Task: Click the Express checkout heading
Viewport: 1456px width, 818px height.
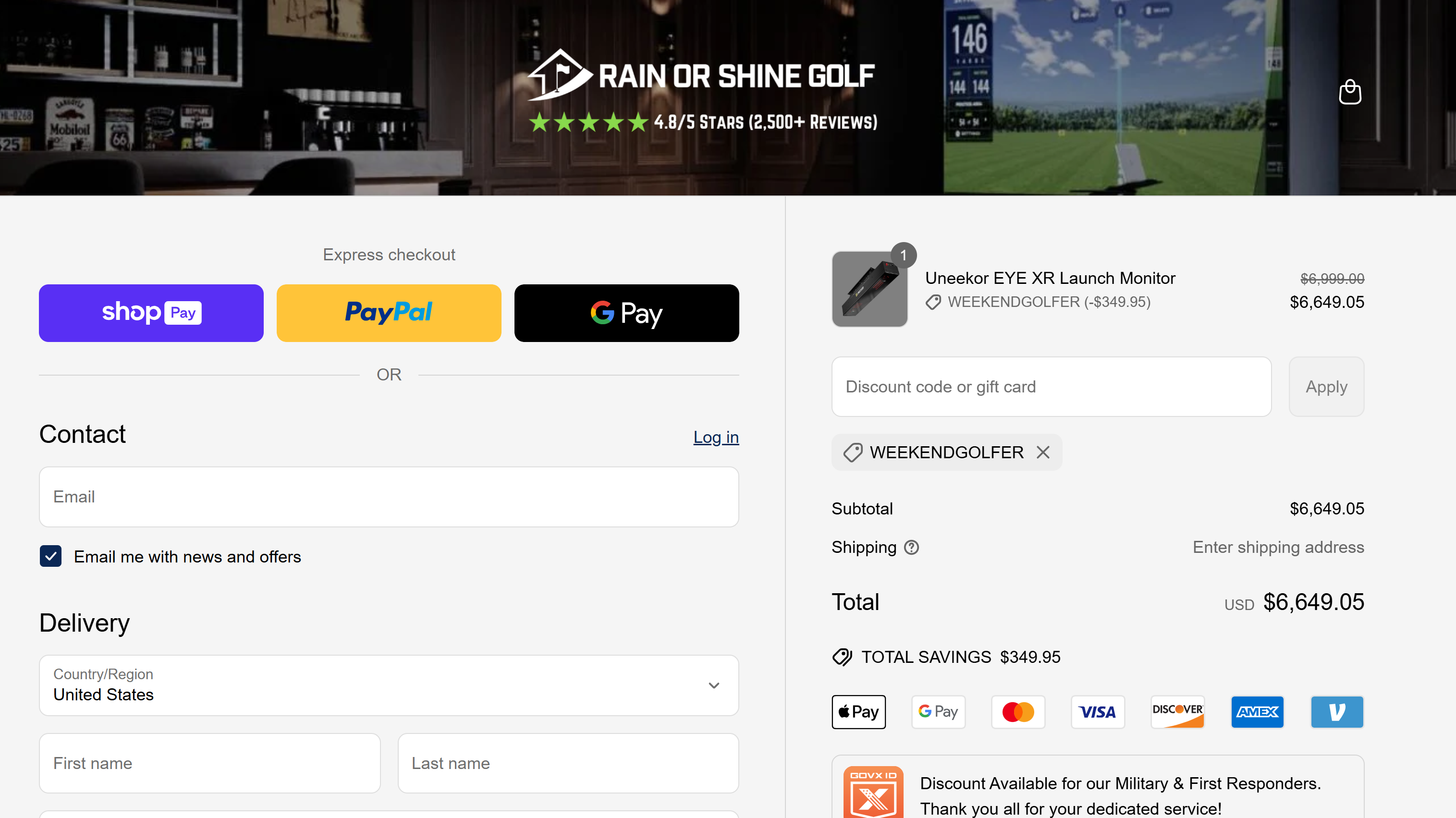Action: tap(389, 255)
